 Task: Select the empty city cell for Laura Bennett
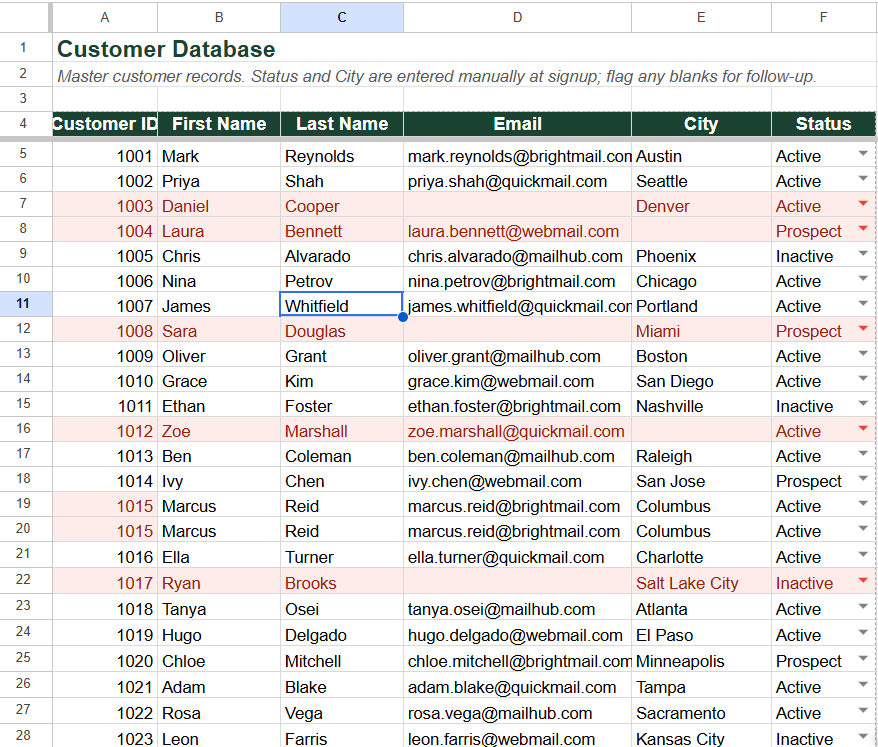point(701,231)
